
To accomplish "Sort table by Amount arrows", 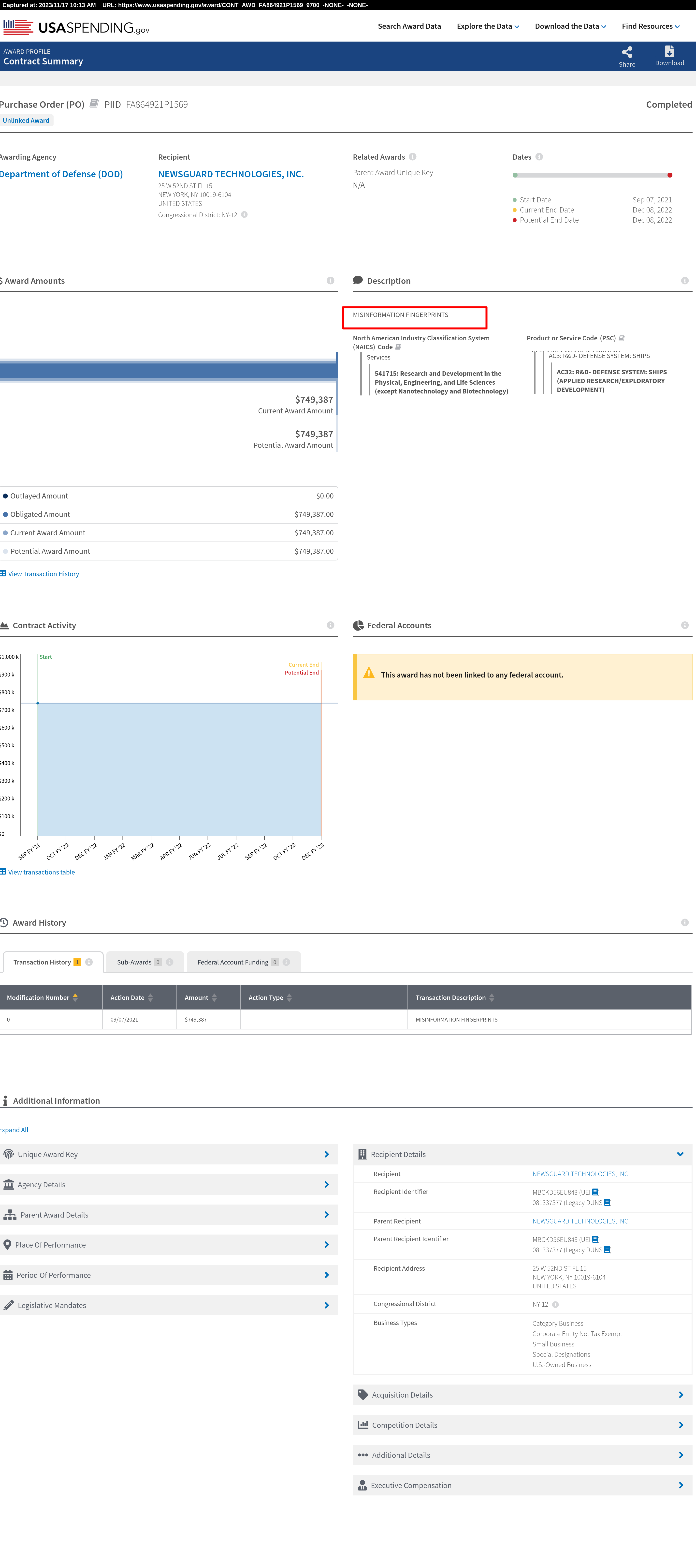I will (214, 998).
